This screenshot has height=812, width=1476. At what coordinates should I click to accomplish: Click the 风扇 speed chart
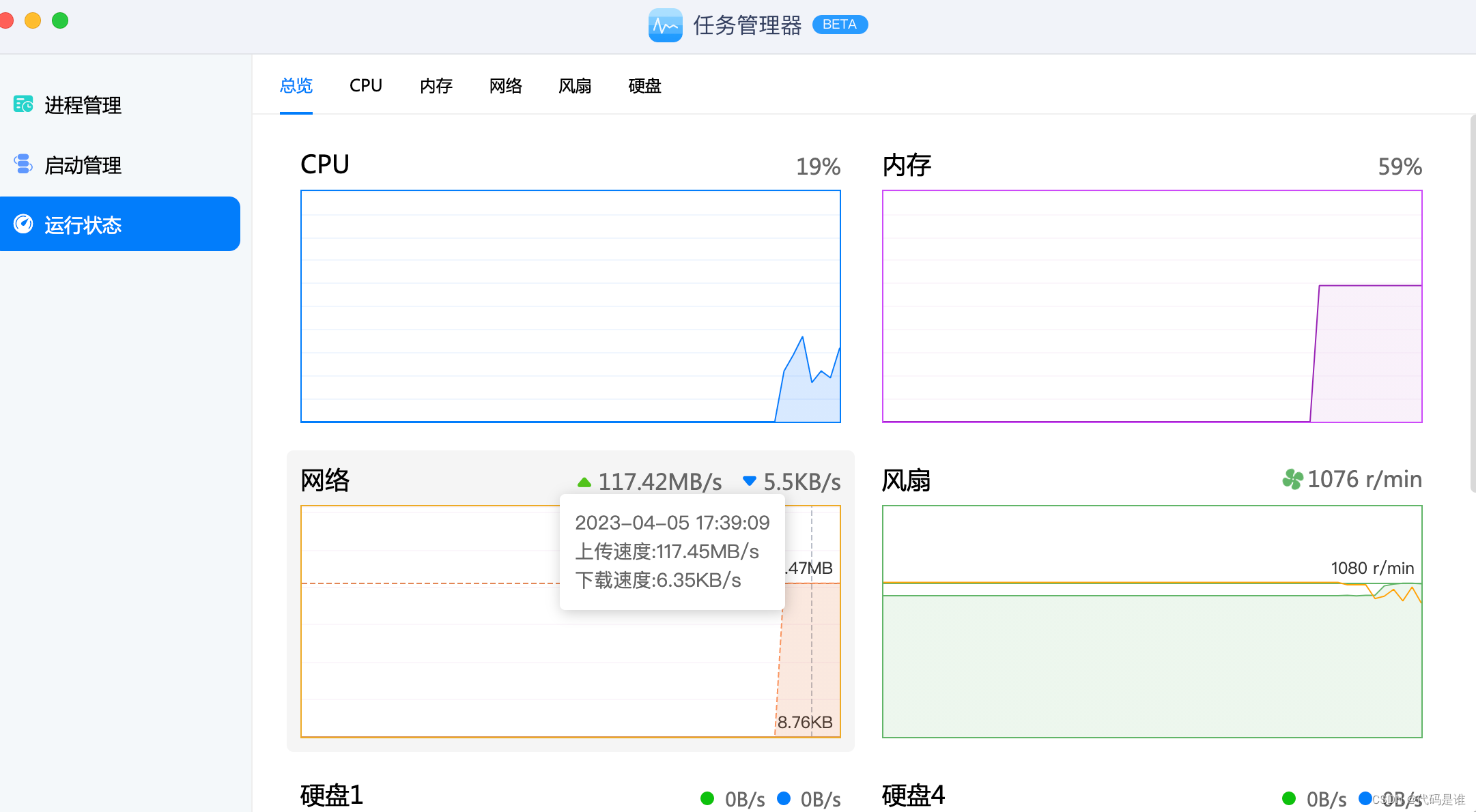point(1152,622)
